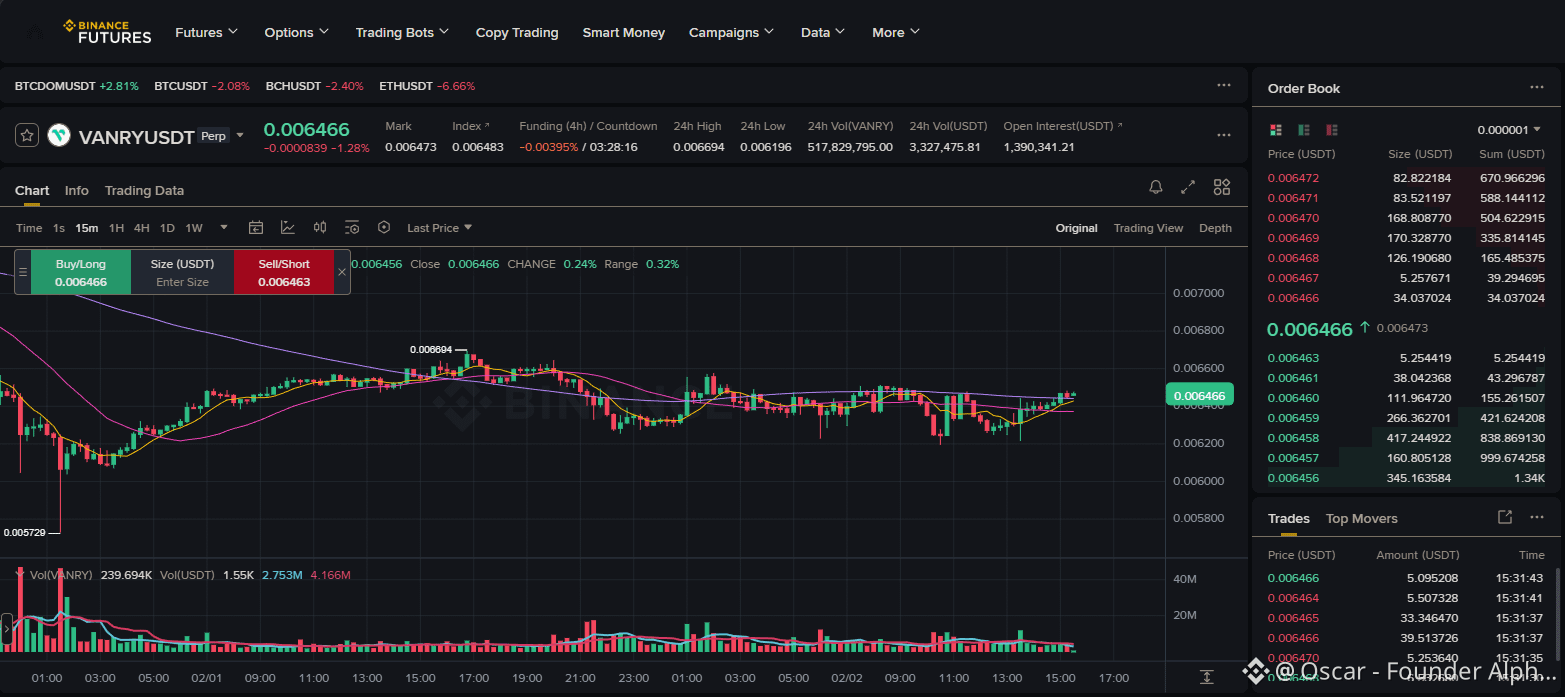Switch to the Trading Data tab
1565x697 pixels.
[x=144, y=190]
